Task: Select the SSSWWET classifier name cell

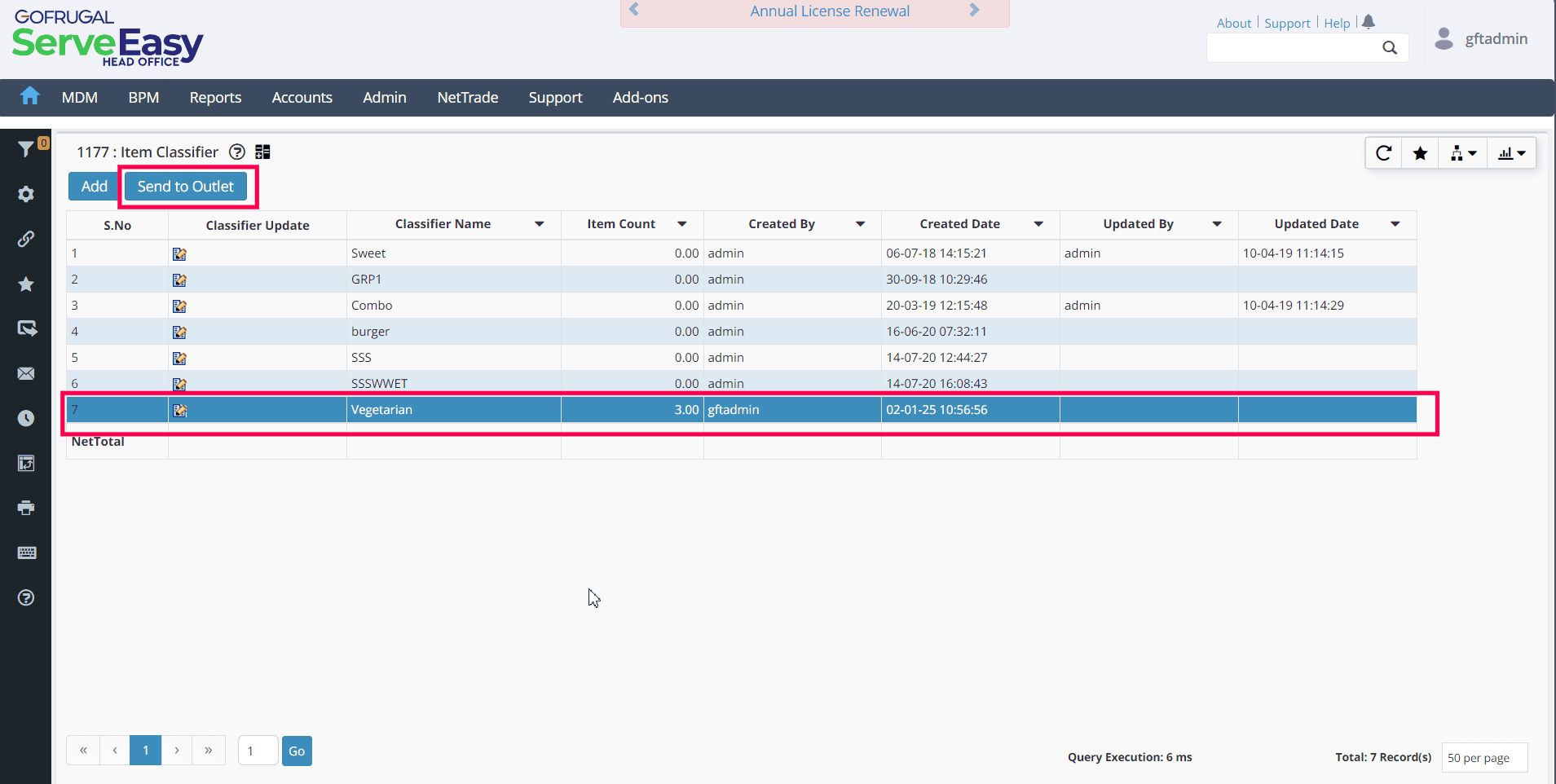Action: pyautogui.click(x=454, y=383)
